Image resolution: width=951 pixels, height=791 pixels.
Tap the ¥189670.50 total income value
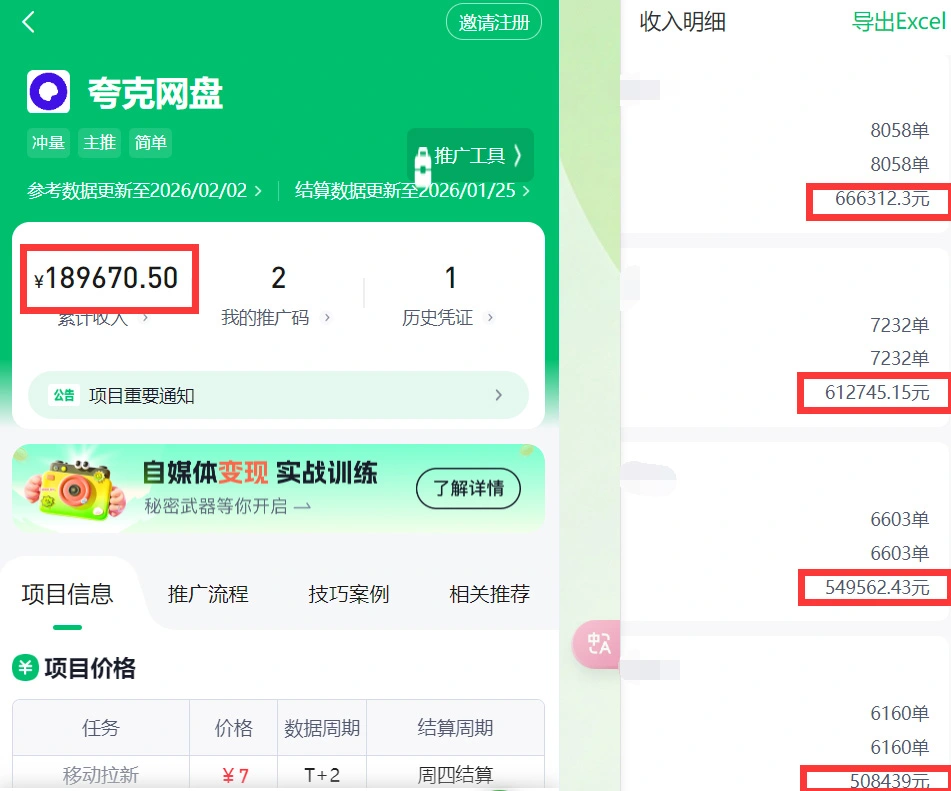pyautogui.click(x=107, y=278)
